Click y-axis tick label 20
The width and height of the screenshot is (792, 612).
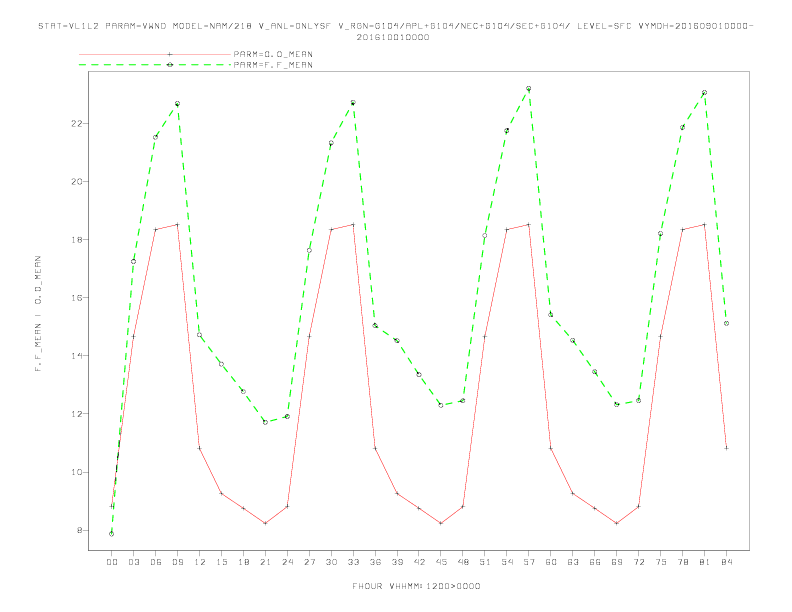tap(77, 182)
